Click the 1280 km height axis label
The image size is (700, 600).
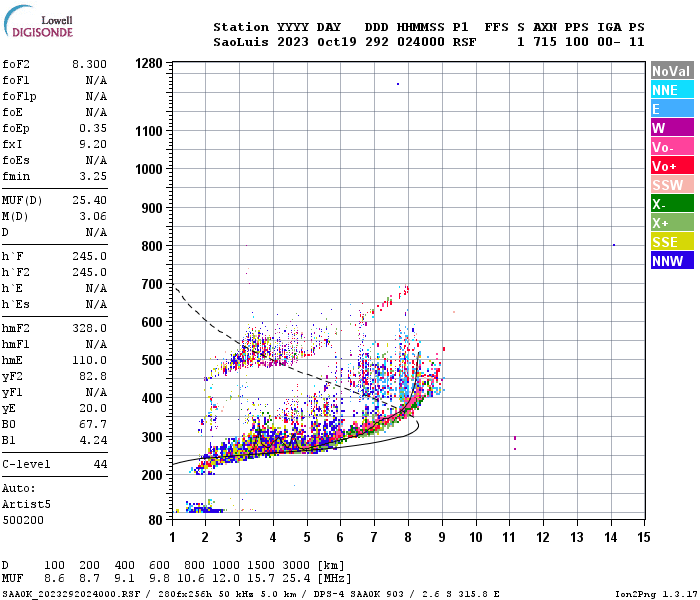149,63
